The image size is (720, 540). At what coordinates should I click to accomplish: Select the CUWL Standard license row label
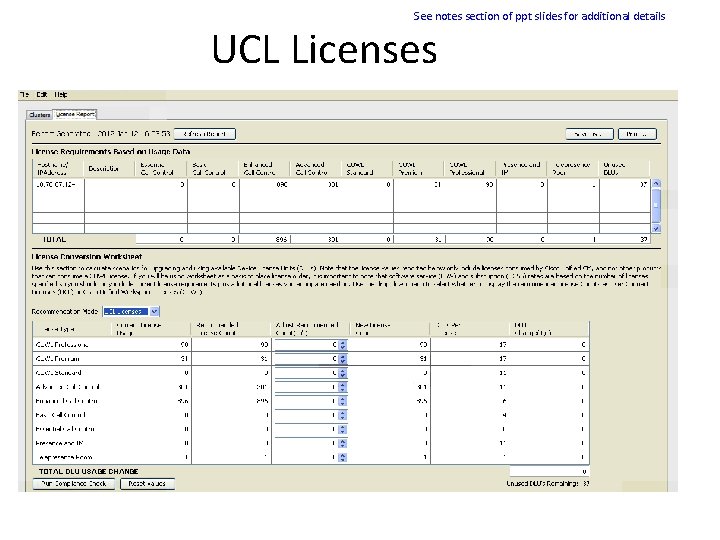(58, 373)
